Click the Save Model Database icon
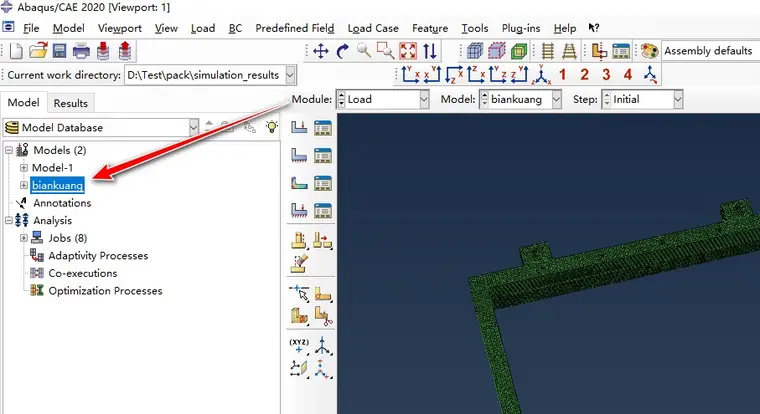760x414 pixels. coord(60,51)
